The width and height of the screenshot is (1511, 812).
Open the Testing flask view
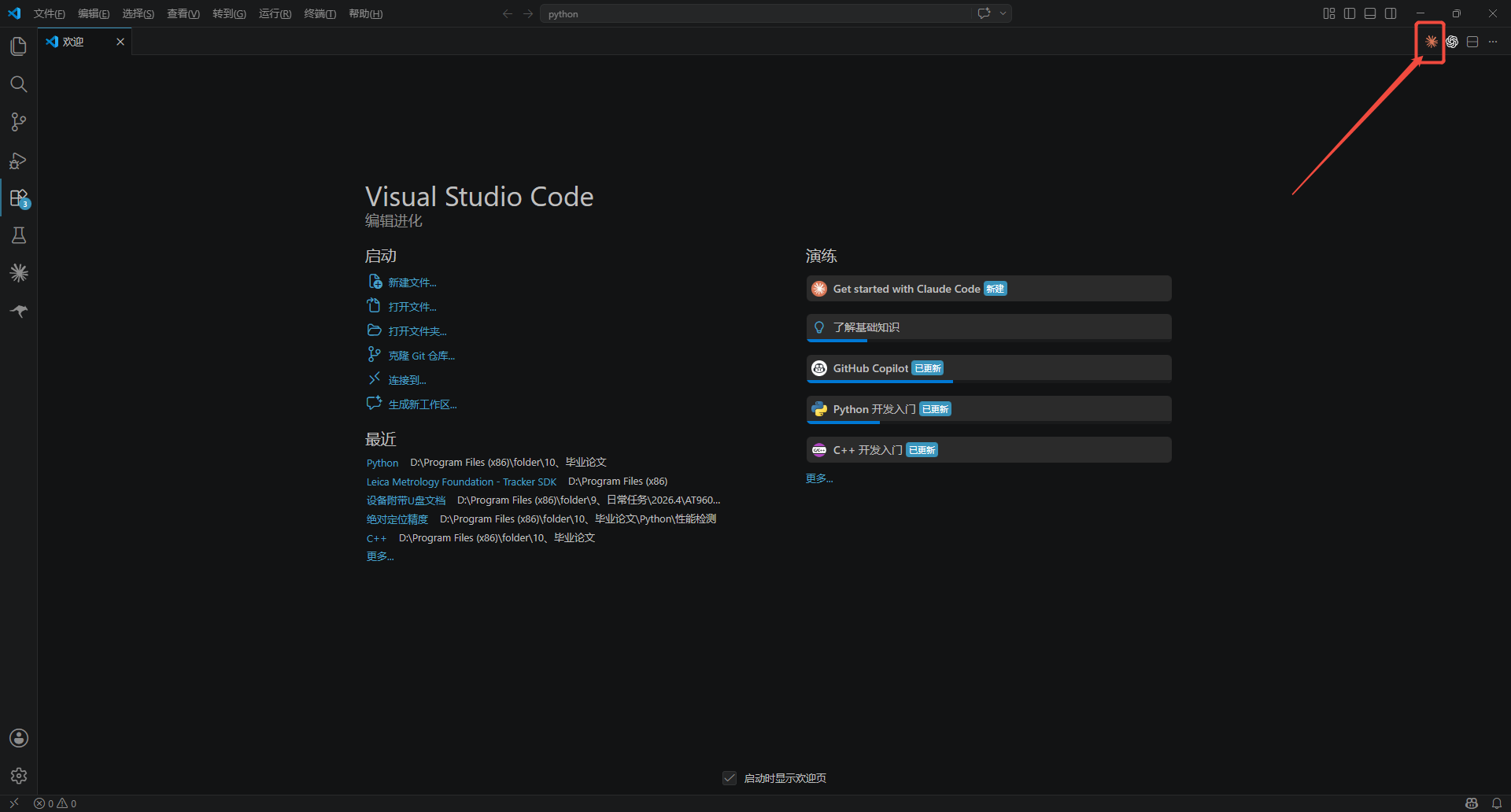(19, 236)
